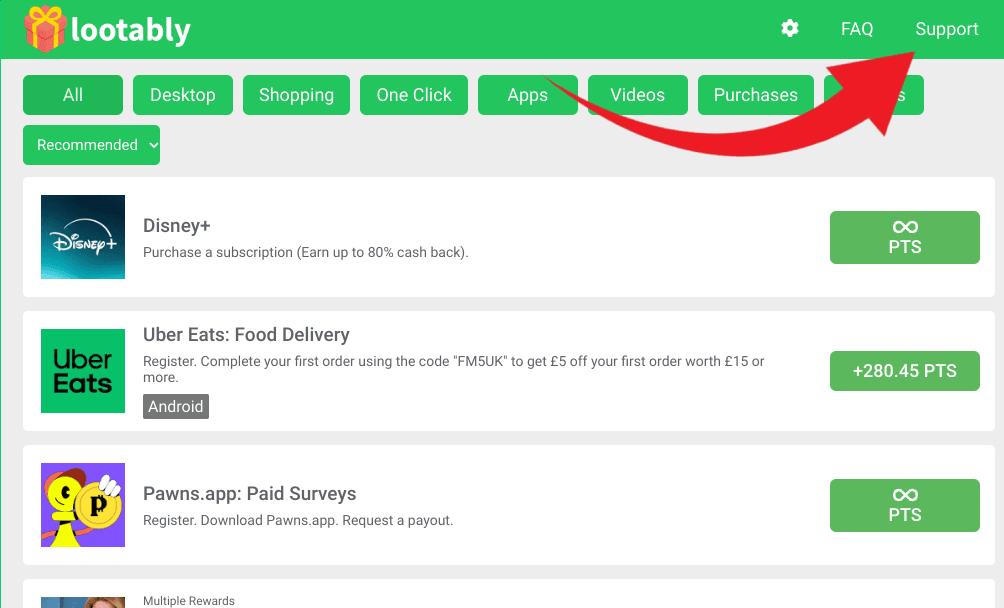The image size is (1004, 608).
Task: Select the All category tab
Action: [73, 95]
